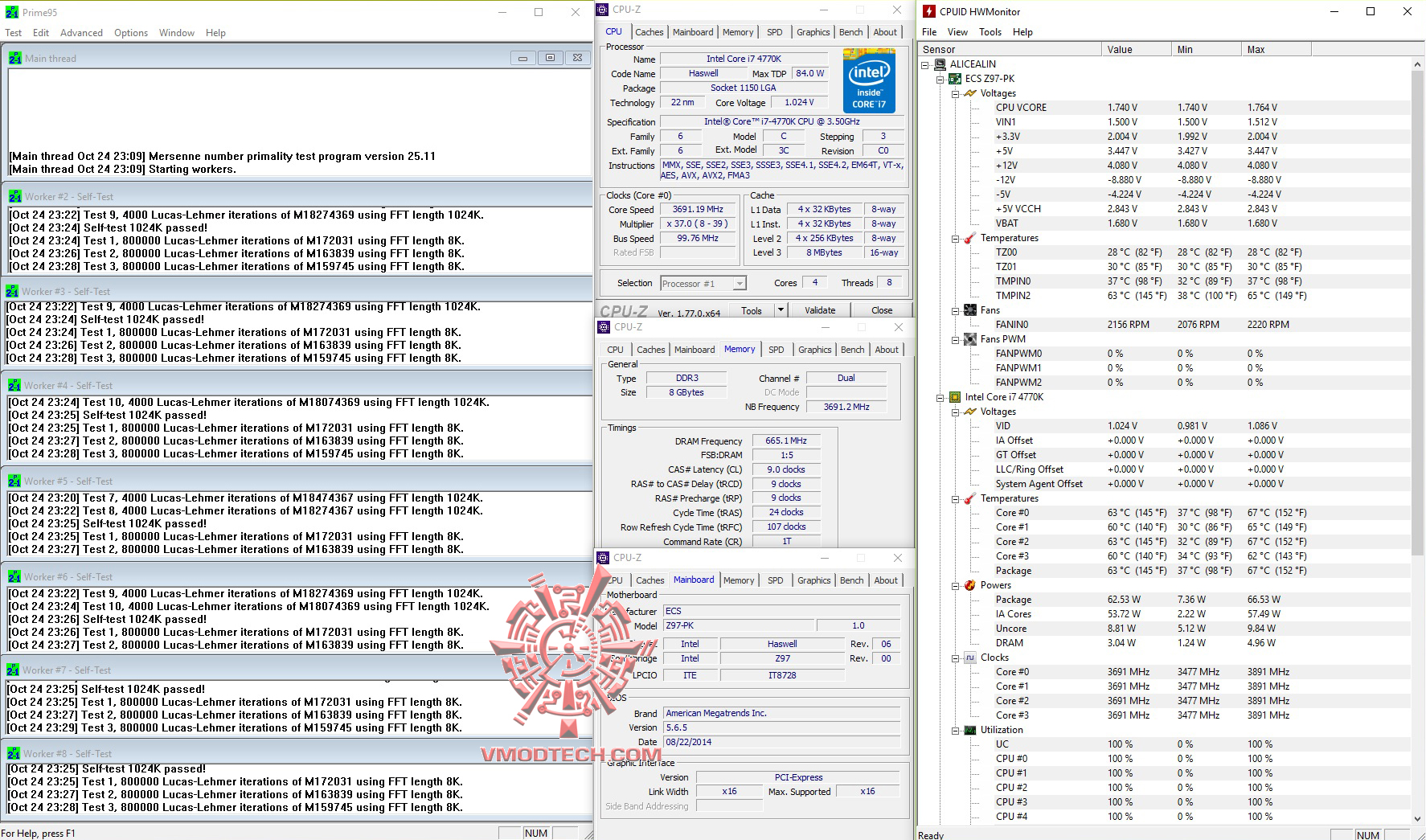This screenshot has height=840, width=1426.
Task: Collapse the Fans node in HWMonitor
Action: point(955,310)
